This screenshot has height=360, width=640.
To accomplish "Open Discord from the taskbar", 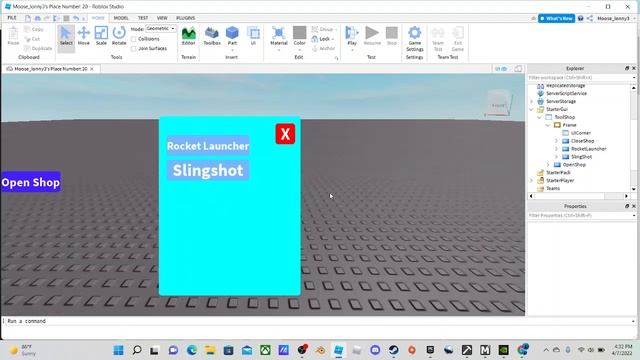I will (x=375, y=350).
